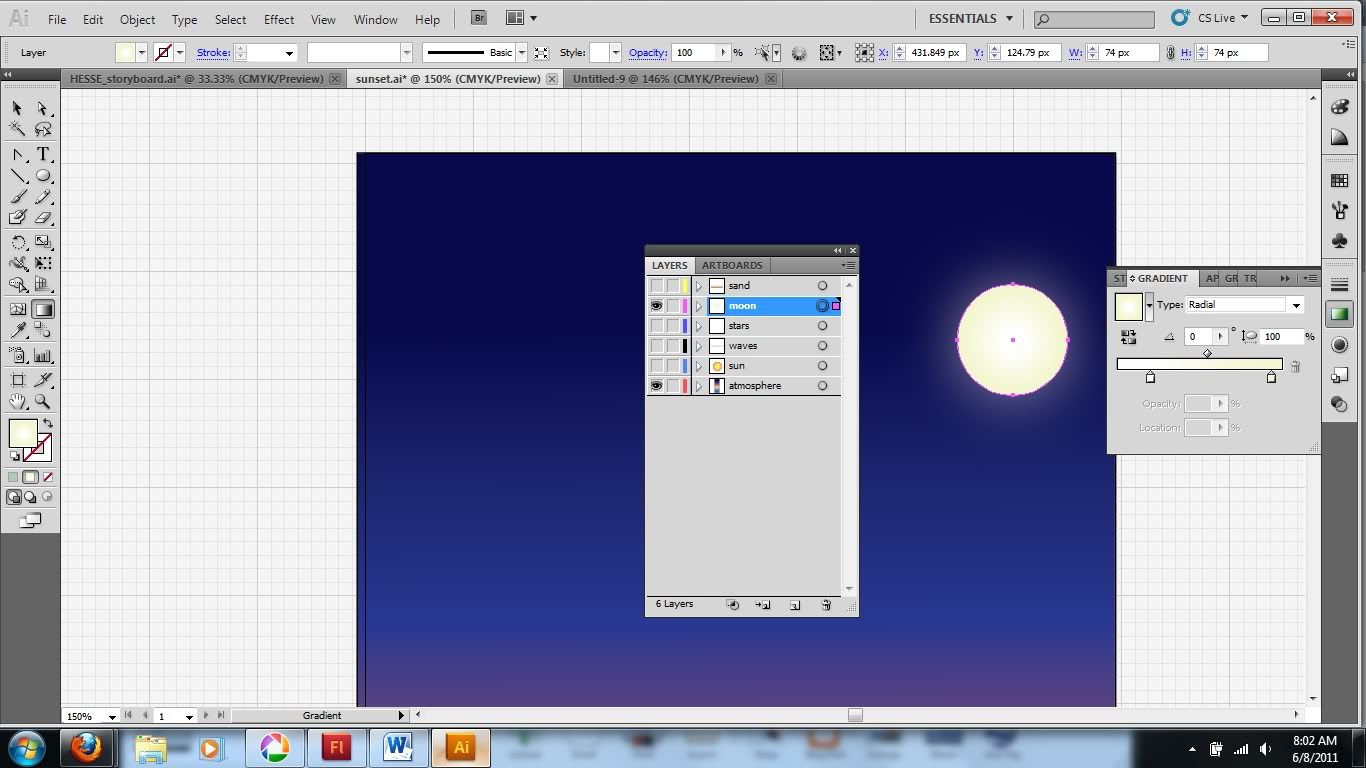Open the brush definition Basic dropdown
The height and width of the screenshot is (768, 1366).
pos(521,53)
